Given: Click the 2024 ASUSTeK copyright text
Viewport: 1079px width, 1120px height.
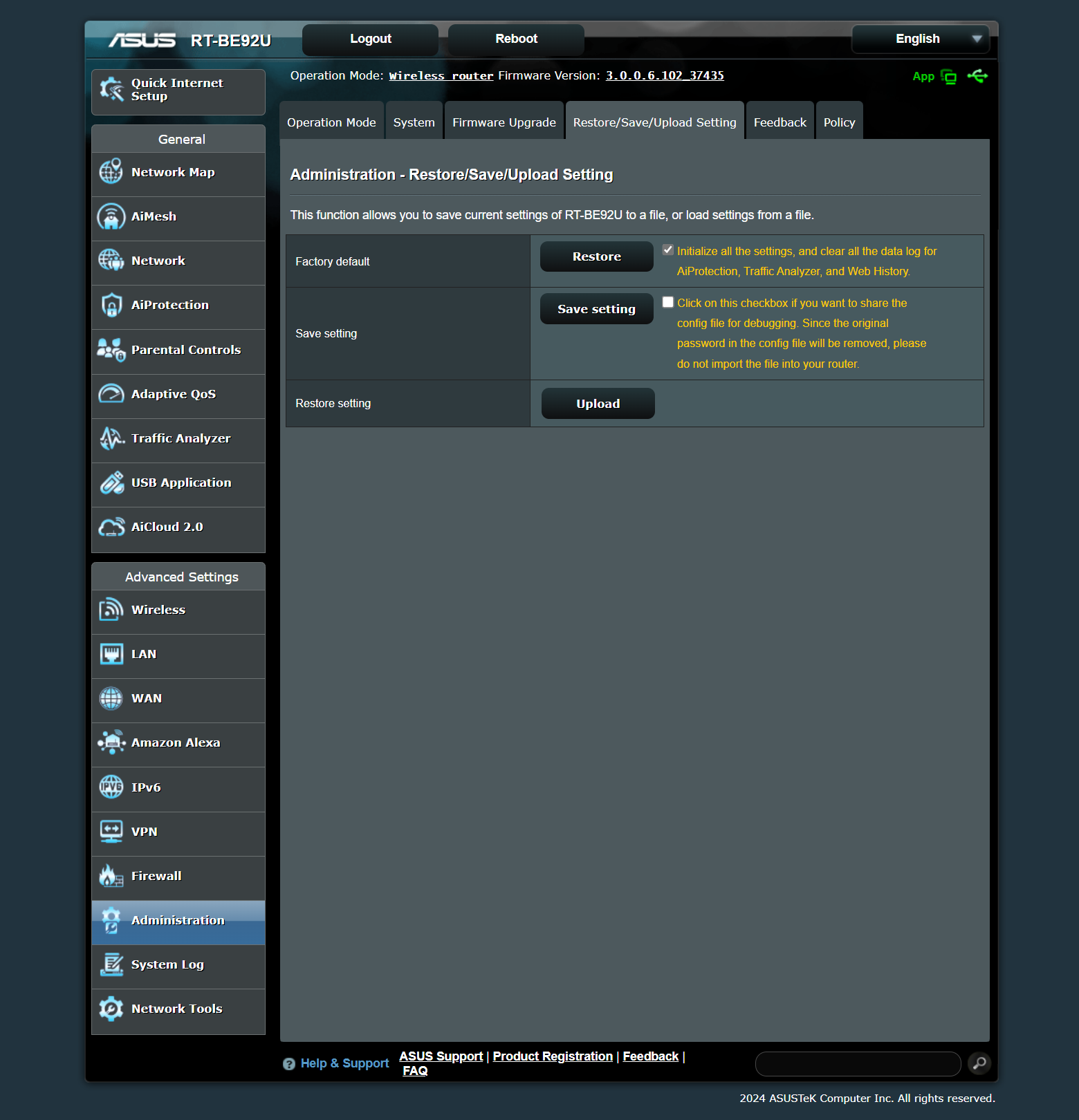Looking at the screenshot, I should click(867, 1098).
